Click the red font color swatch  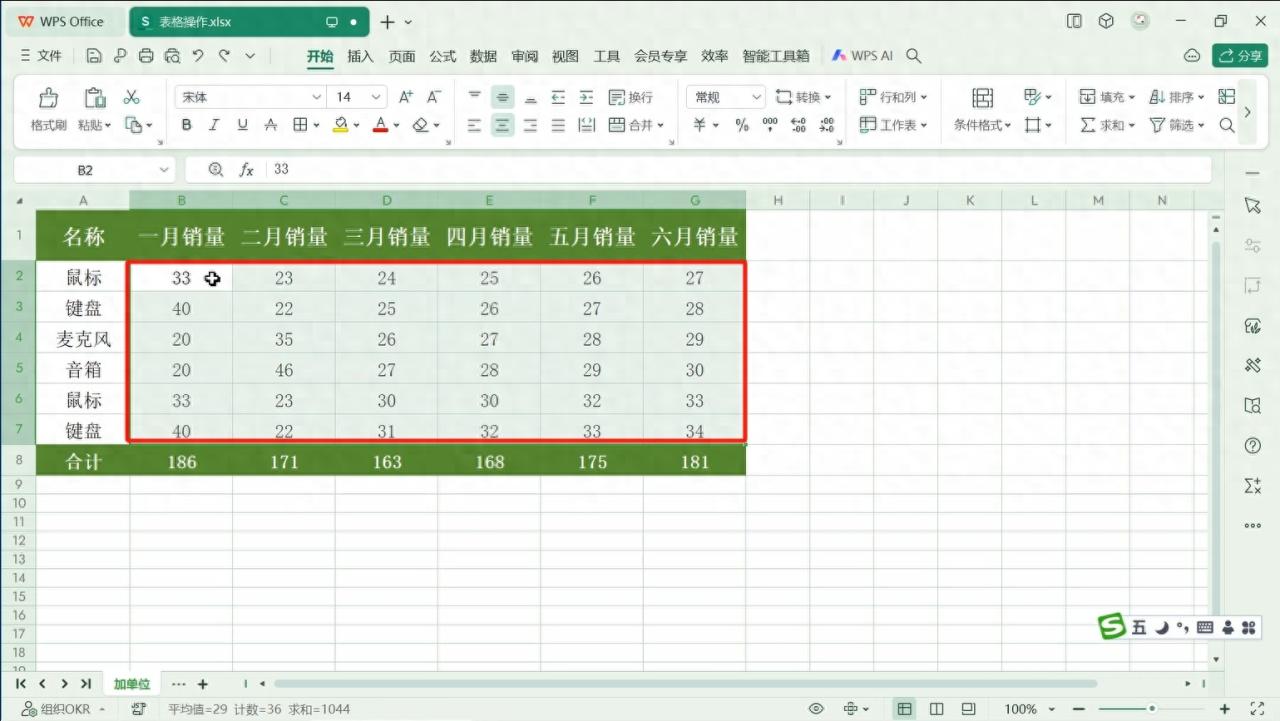pyautogui.click(x=380, y=125)
